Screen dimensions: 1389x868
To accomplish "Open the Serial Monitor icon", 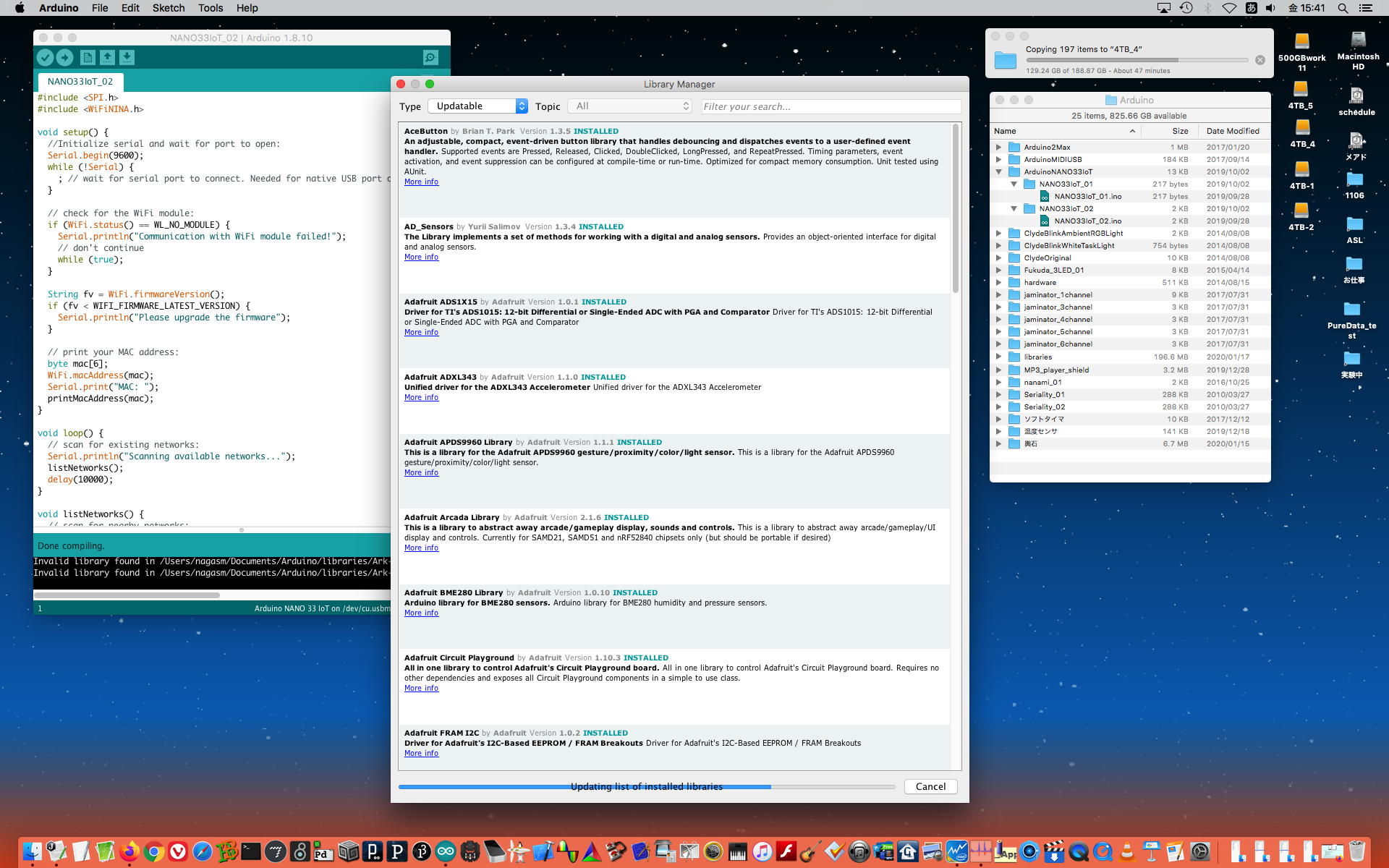I will 430,58.
